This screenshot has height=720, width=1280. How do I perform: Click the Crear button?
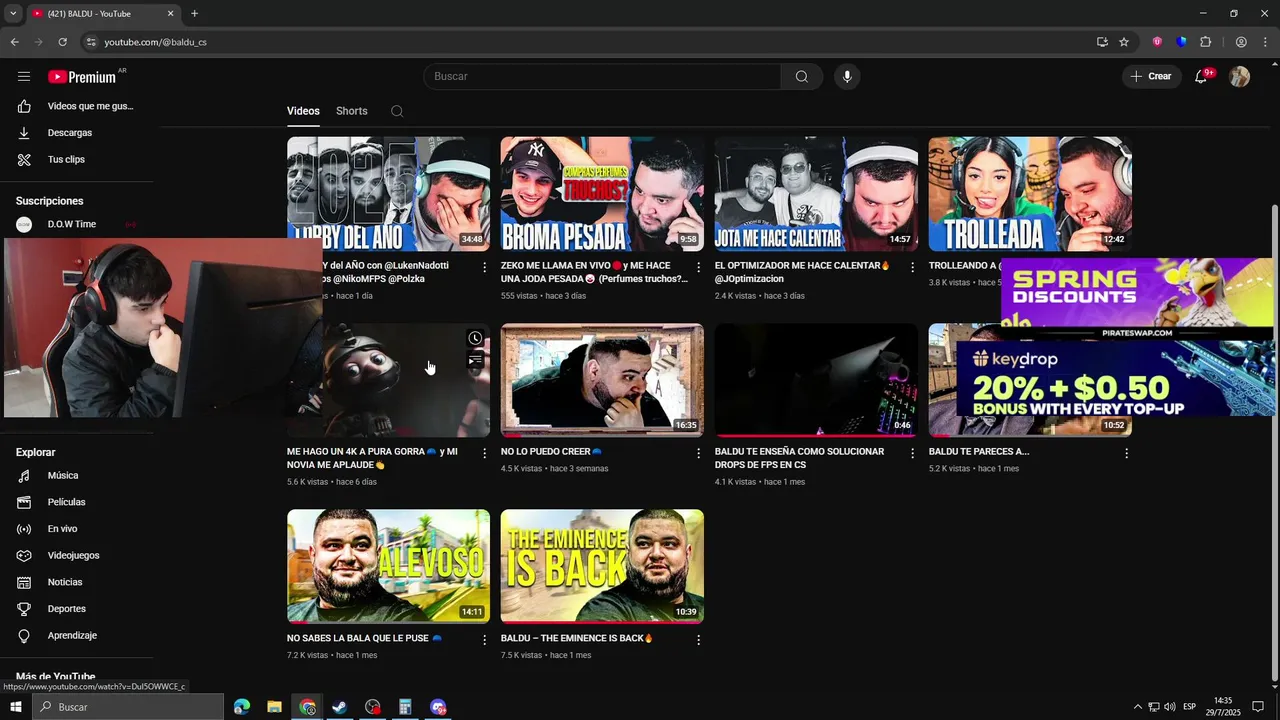1151,77
